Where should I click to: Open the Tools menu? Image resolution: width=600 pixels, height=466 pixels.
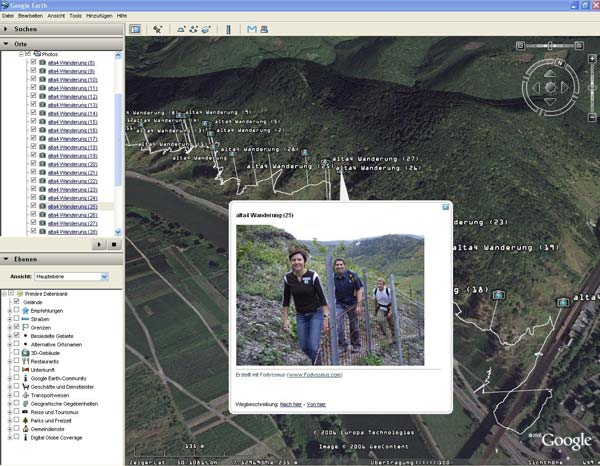(x=75, y=16)
